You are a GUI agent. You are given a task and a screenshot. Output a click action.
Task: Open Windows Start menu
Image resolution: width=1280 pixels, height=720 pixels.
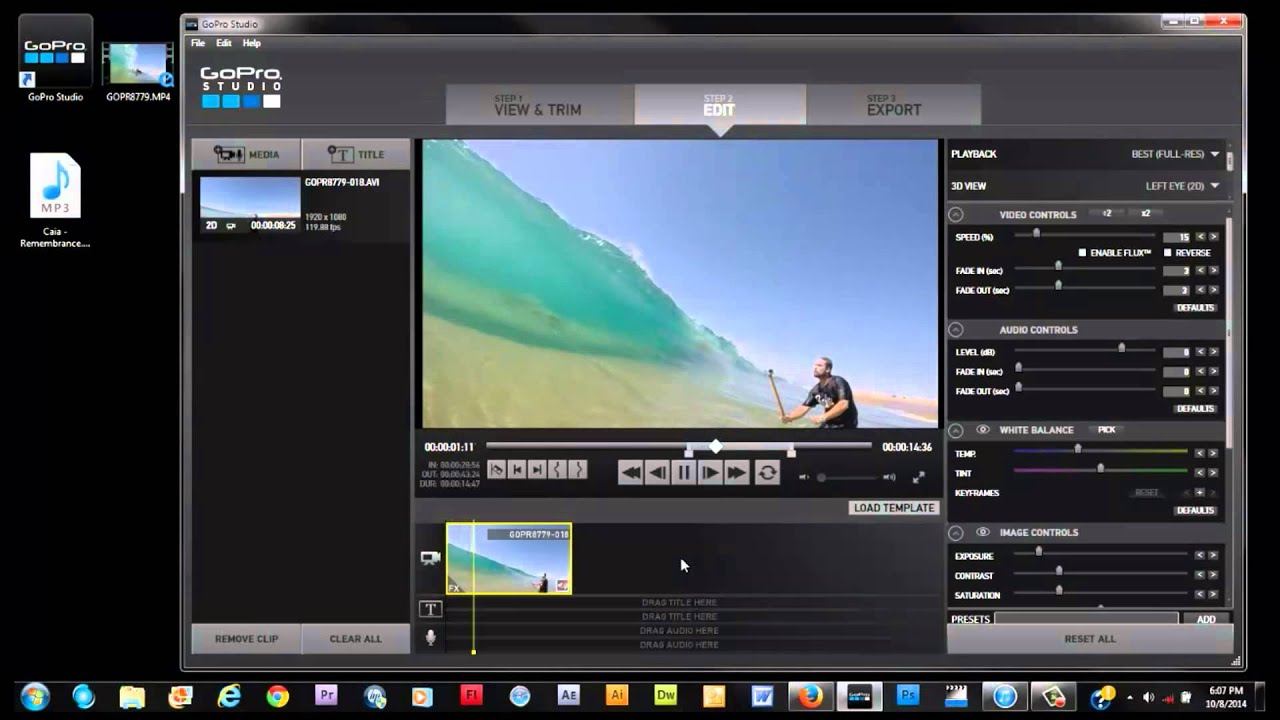(x=35, y=696)
